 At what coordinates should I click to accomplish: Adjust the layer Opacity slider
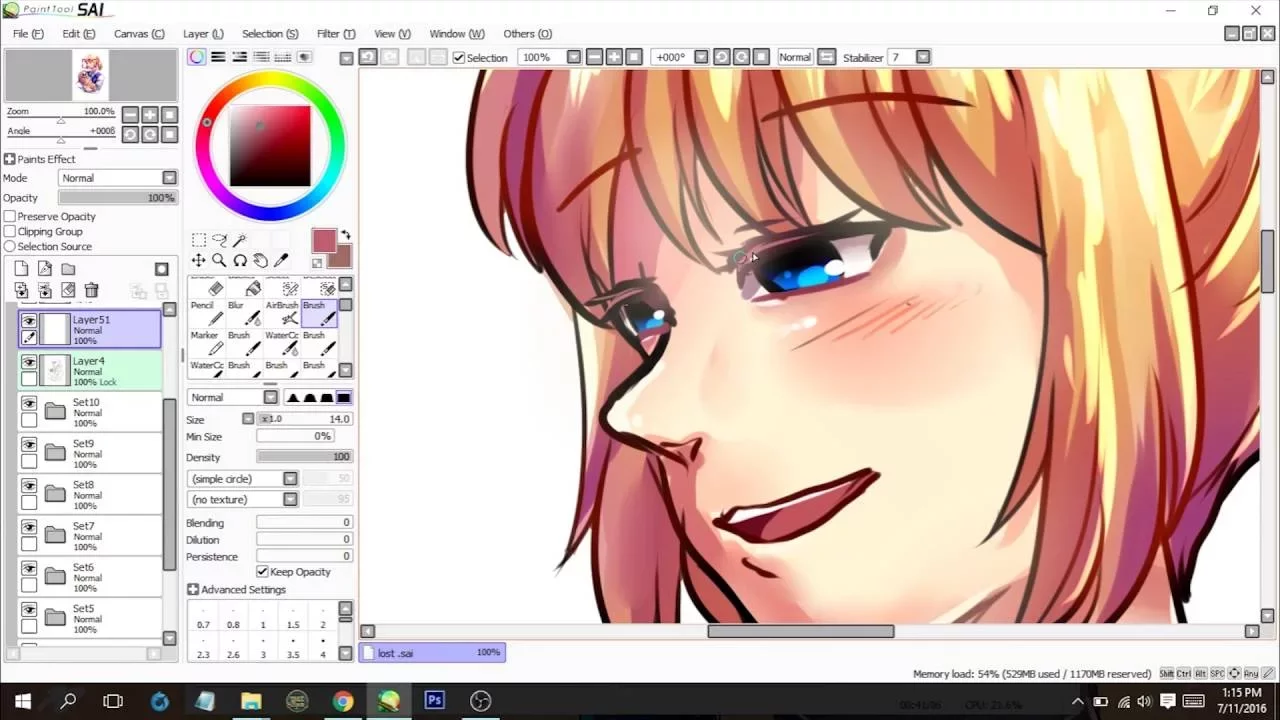coord(117,198)
